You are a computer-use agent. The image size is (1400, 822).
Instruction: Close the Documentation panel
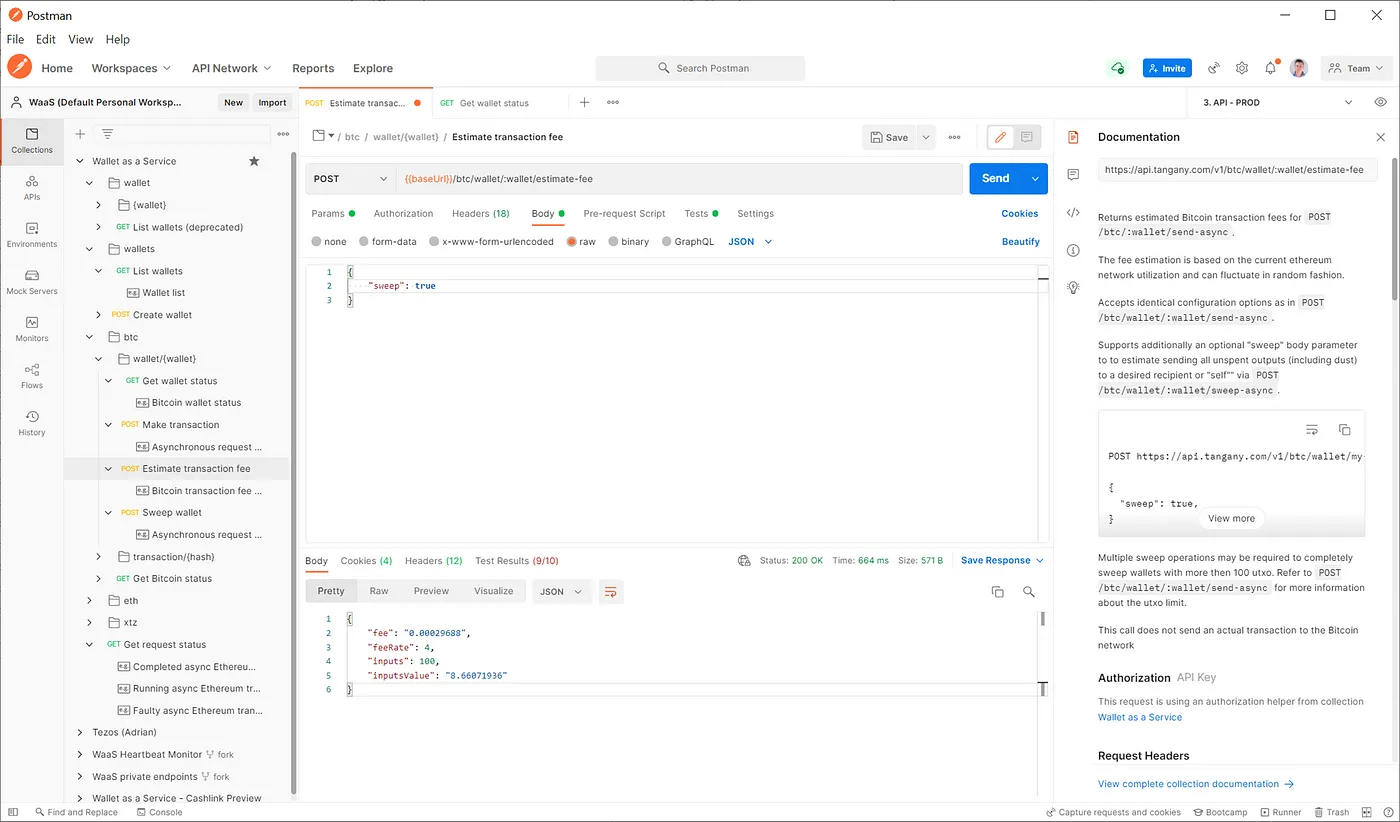pos(1381,137)
